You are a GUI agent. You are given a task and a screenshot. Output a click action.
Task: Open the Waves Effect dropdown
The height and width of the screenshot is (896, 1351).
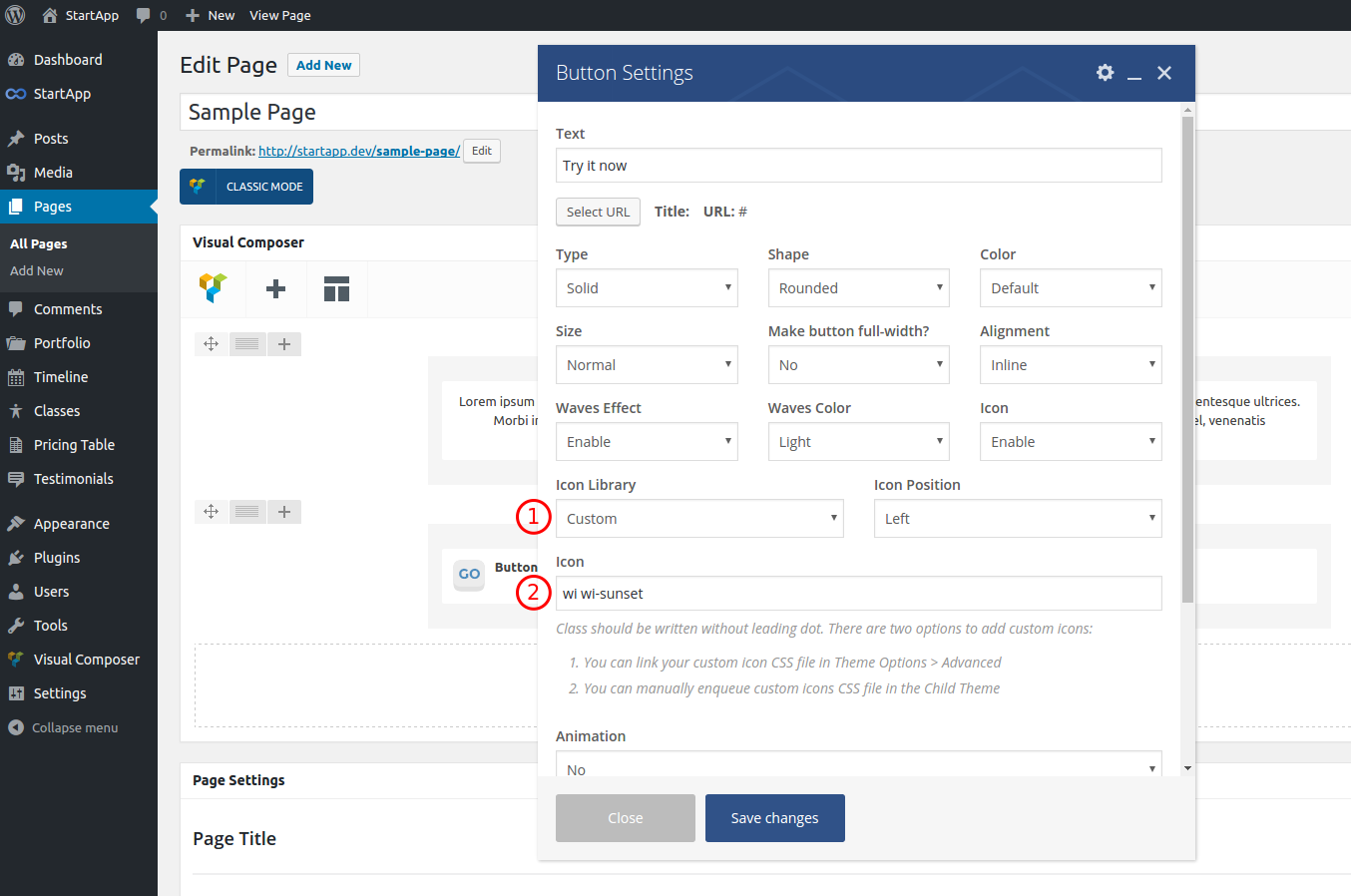[x=647, y=442]
